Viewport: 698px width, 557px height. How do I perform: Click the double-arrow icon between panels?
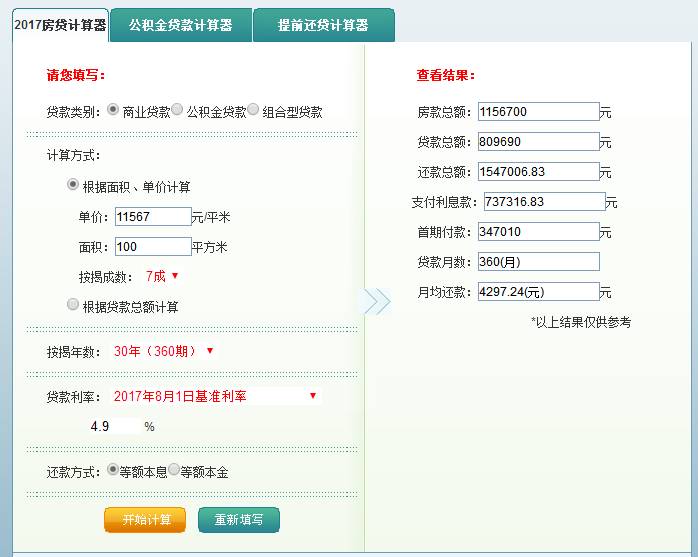[377, 301]
